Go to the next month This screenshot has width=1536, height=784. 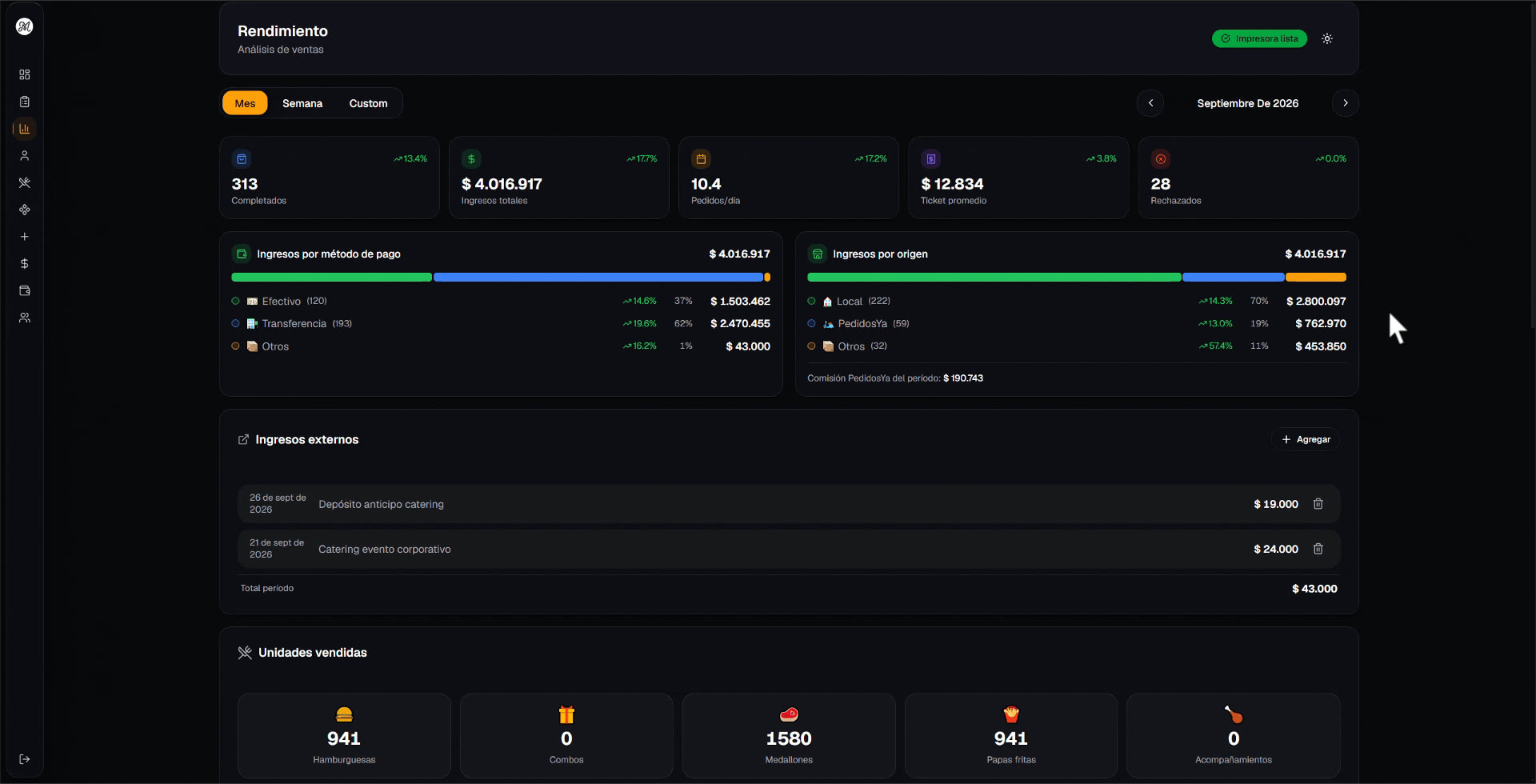[1346, 103]
